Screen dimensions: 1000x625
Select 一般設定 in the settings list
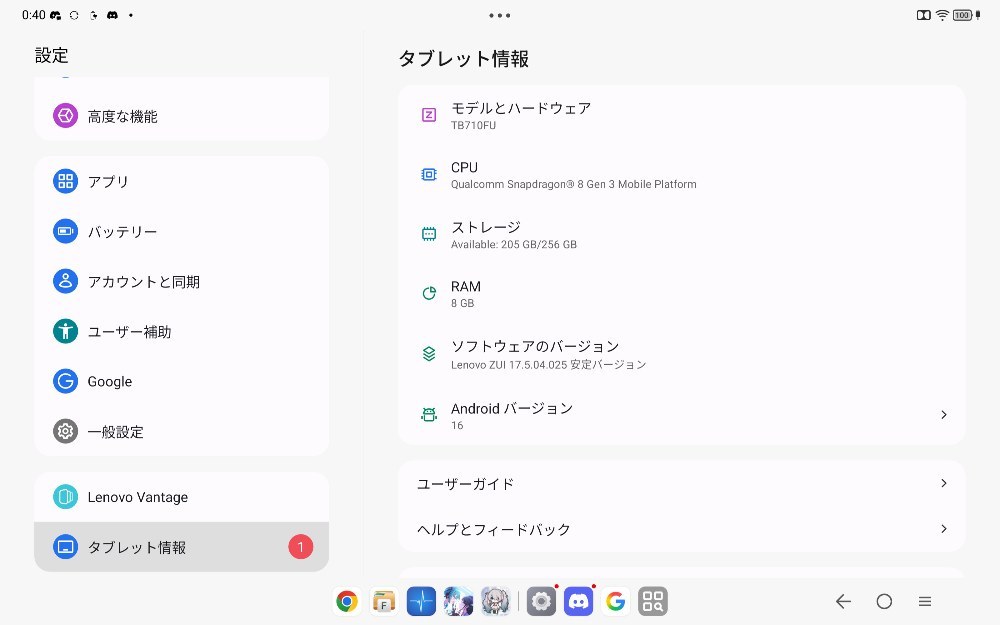tap(182, 431)
